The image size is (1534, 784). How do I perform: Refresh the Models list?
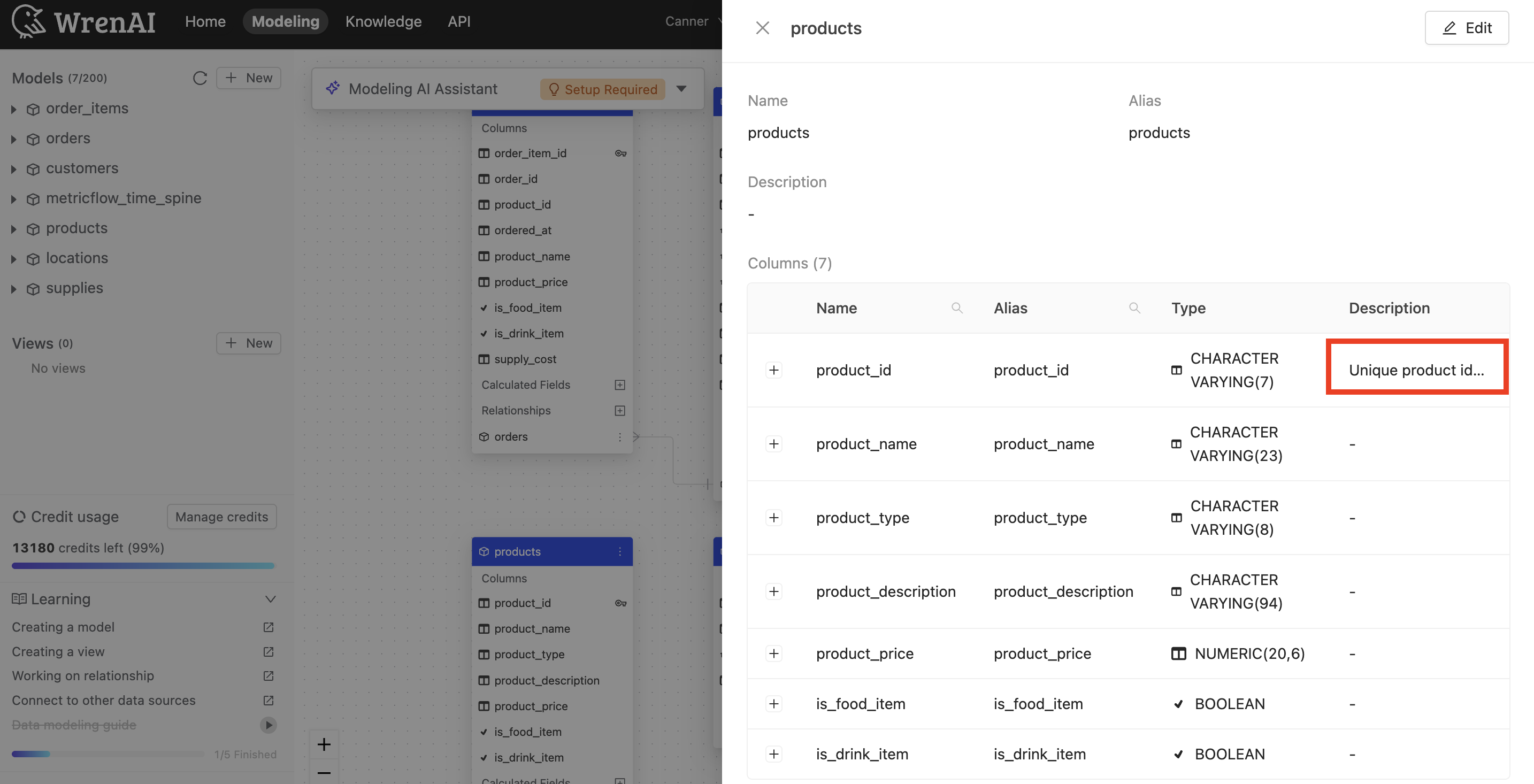(x=200, y=78)
